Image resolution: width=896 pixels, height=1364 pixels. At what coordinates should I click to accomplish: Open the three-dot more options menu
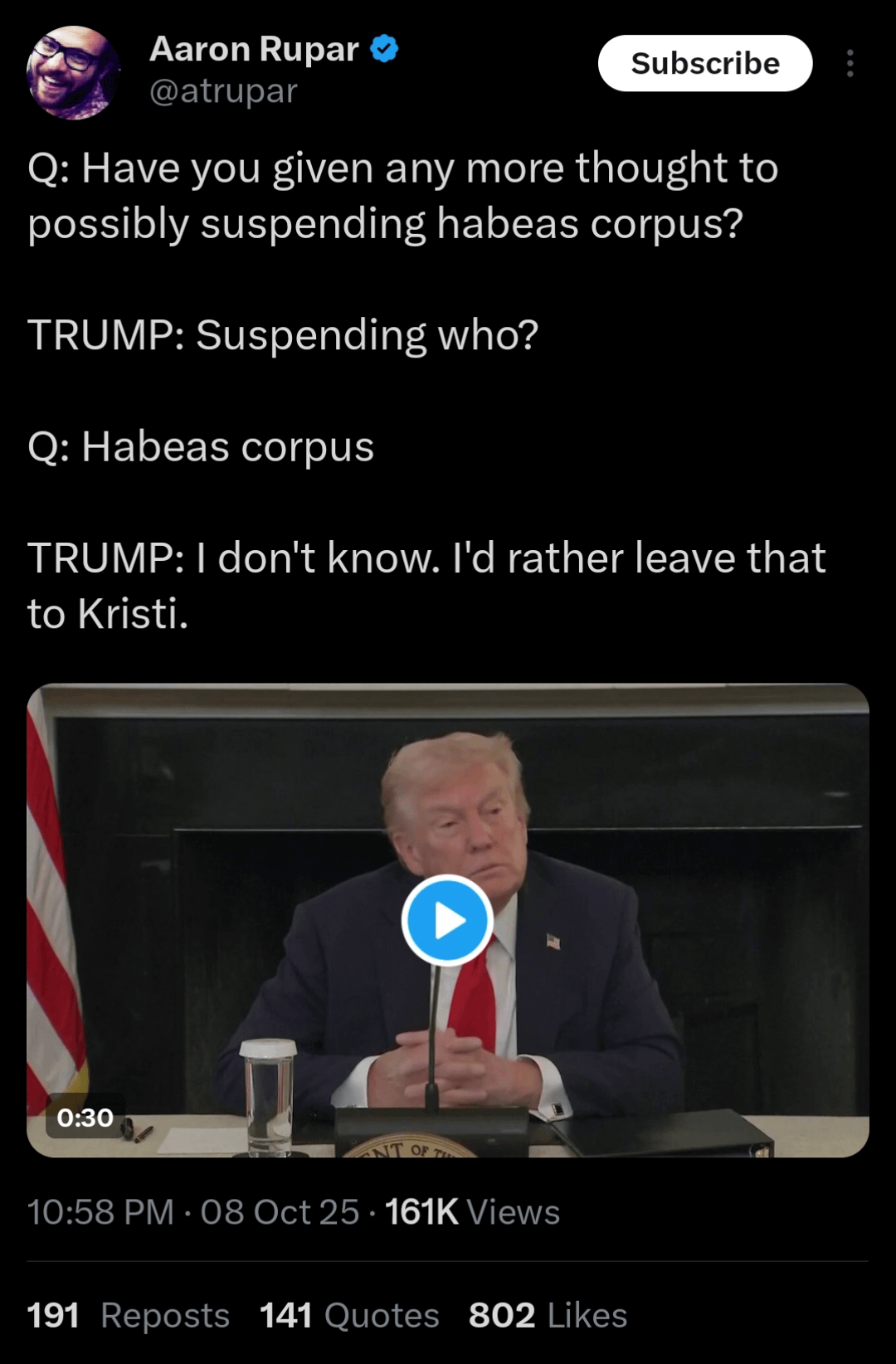[850, 63]
